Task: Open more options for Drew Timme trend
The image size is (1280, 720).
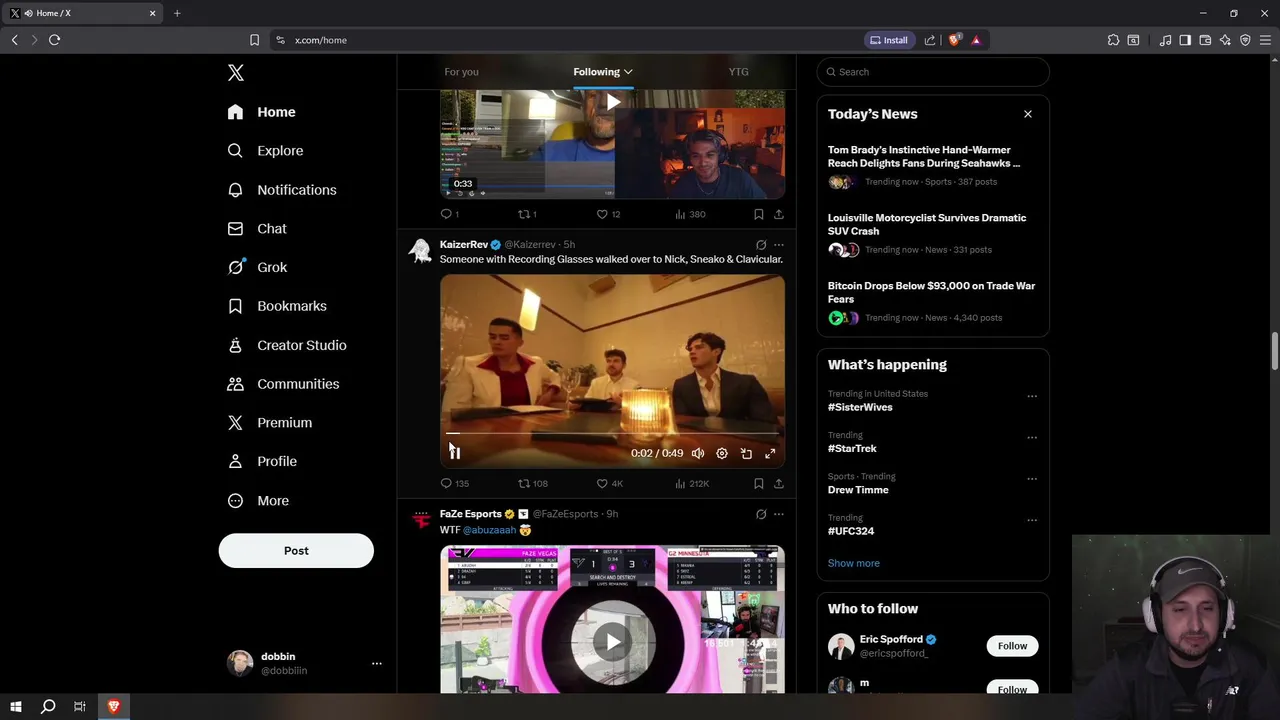Action: [x=1032, y=478]
